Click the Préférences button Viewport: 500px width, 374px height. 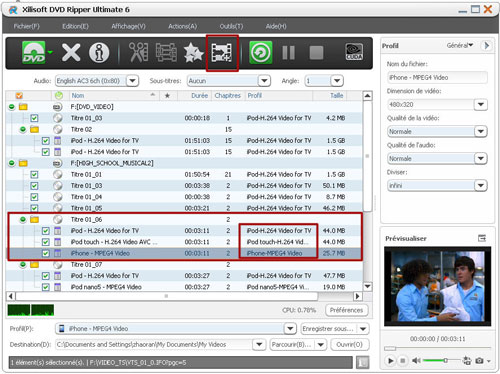tap(347, 310)
